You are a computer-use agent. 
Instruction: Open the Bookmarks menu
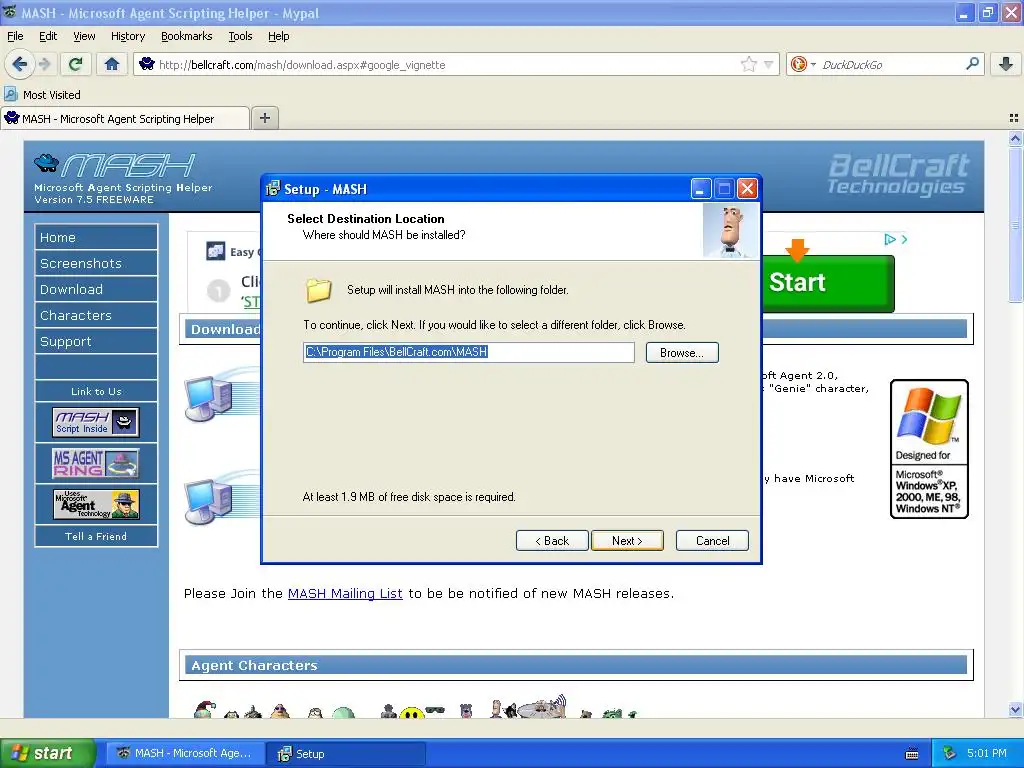(186, 36)
